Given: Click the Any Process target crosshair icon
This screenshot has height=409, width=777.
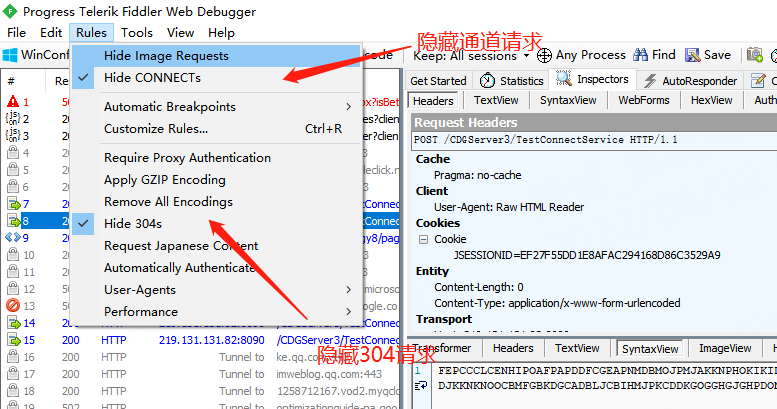Looking at the screenshot, I should point(544,55).
